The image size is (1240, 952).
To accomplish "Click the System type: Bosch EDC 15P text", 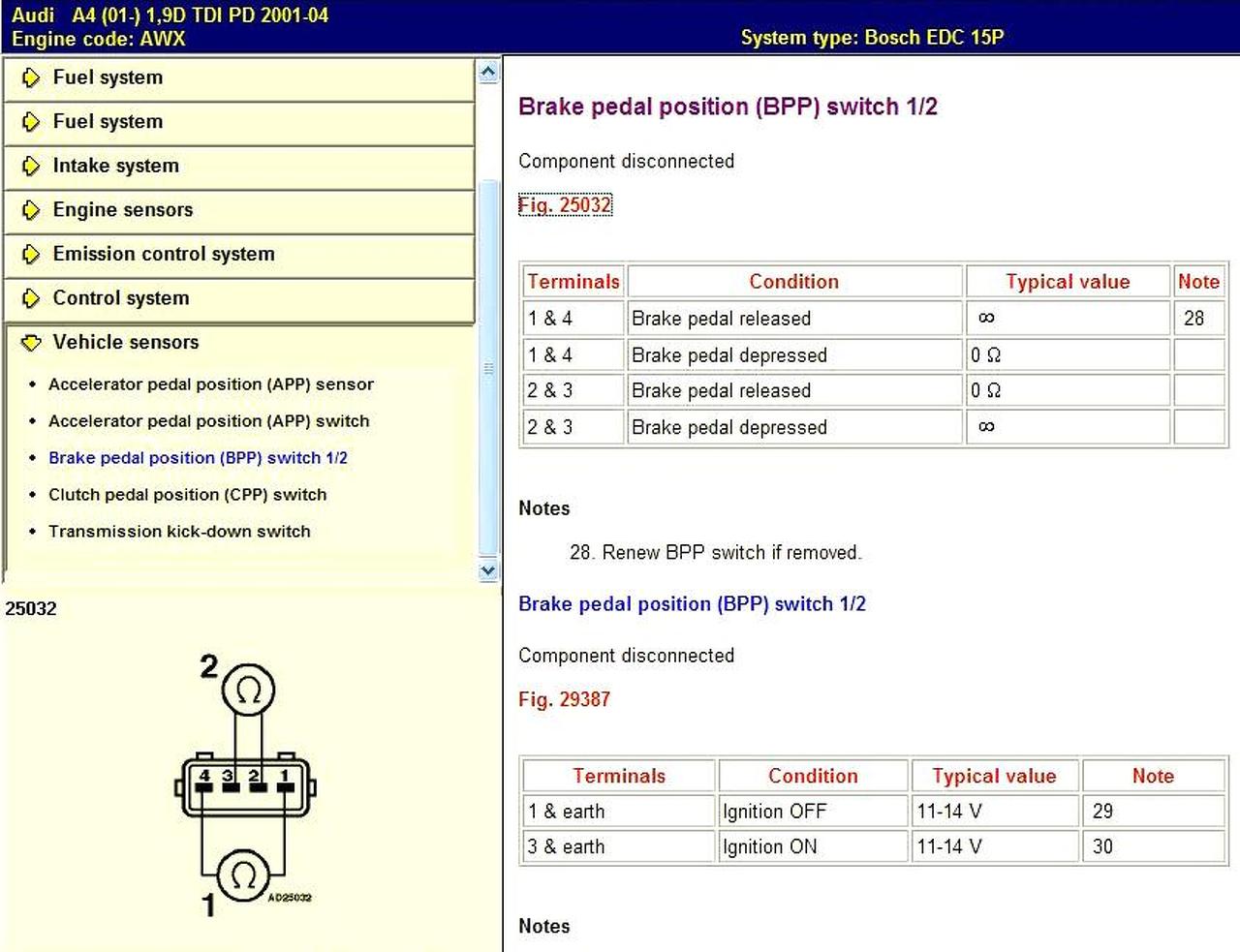I will click(x=872, y=38).
